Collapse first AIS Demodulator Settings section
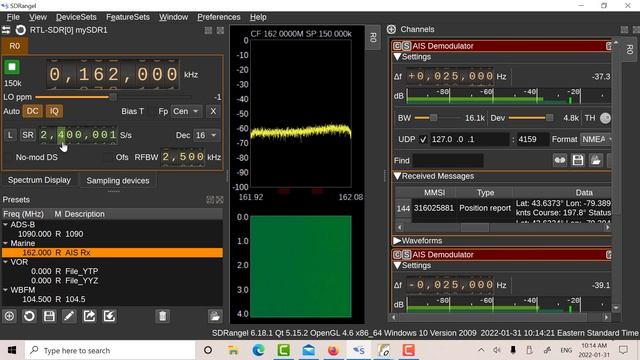This screenshot has height=360, width=640. click(397, 57)
